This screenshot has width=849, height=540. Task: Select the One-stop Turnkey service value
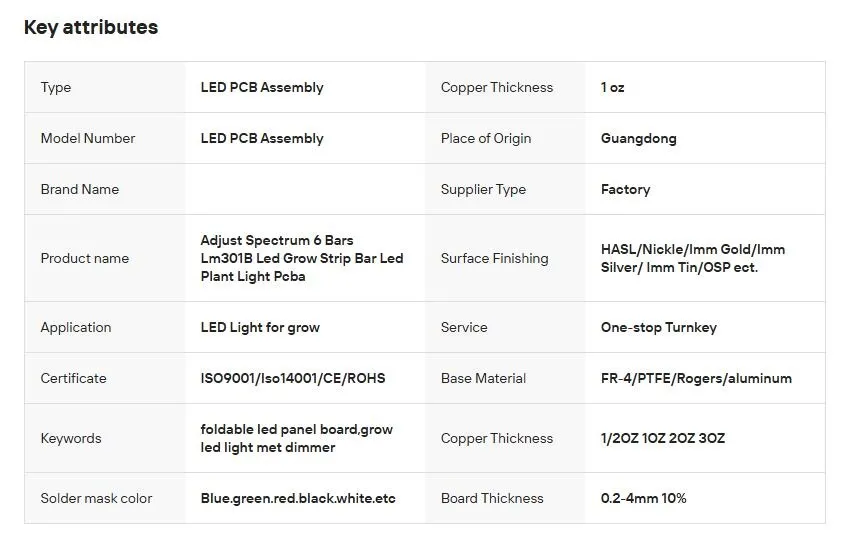658,328
